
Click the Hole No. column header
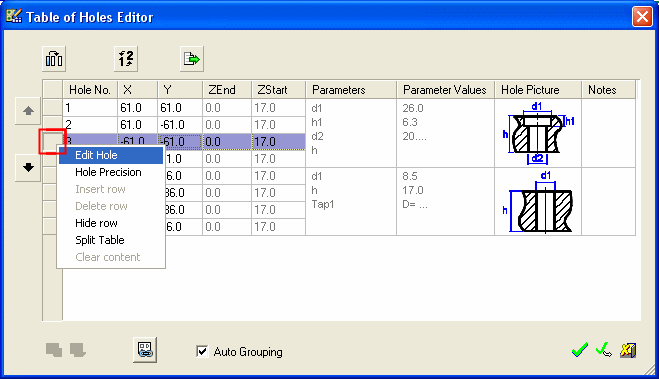[90, 90]
